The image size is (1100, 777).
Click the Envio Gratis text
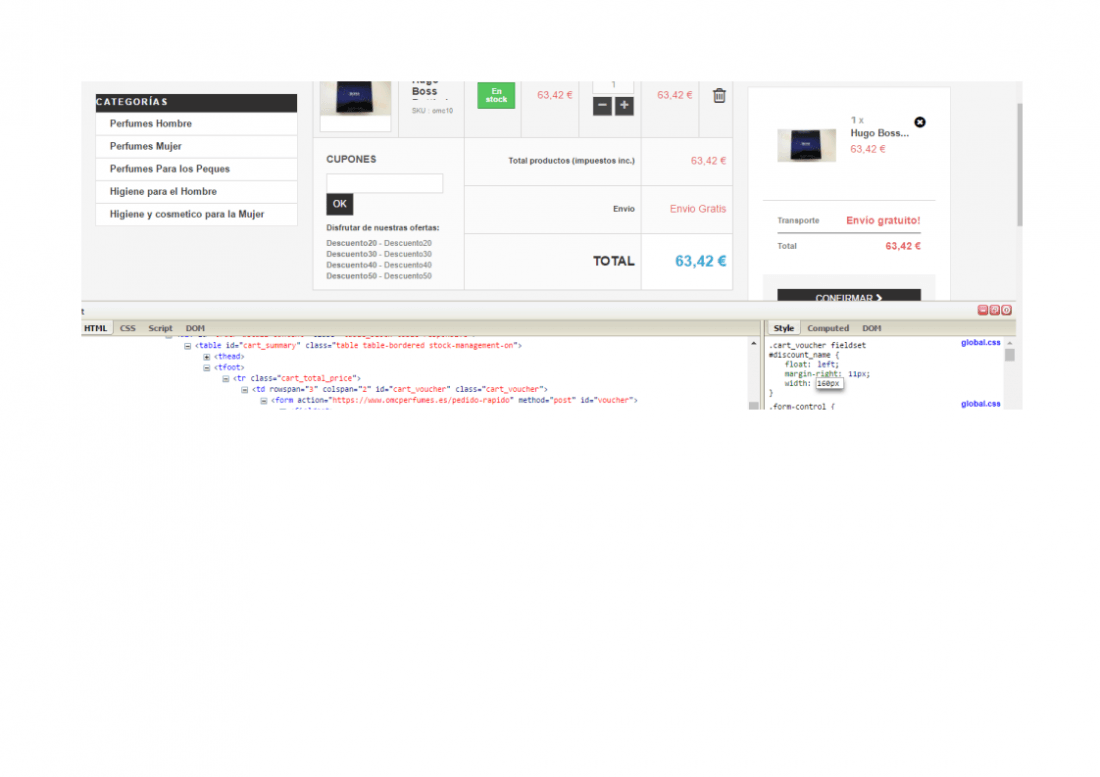tap(697, 209)
